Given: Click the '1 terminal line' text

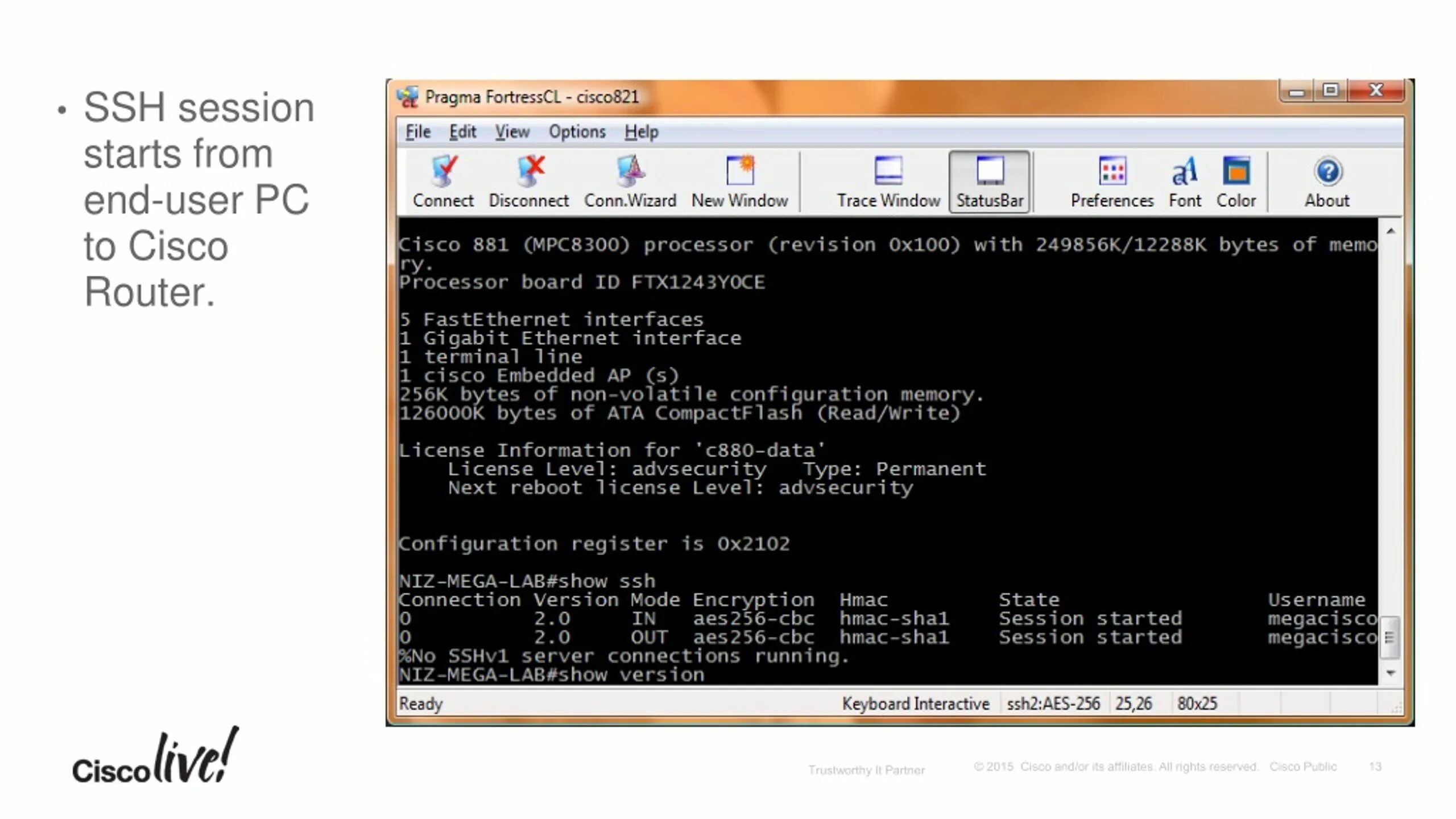Looking at the screenshot, I should [x=491, y=357].
